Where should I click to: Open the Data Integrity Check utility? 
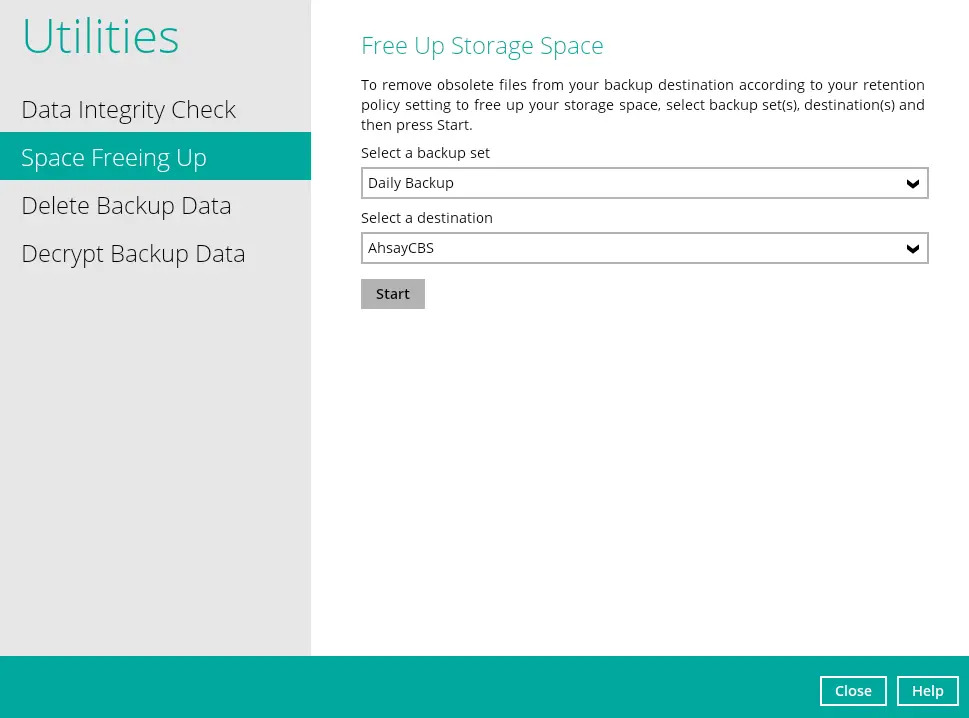pyautogui.click(x=128, y=110)
